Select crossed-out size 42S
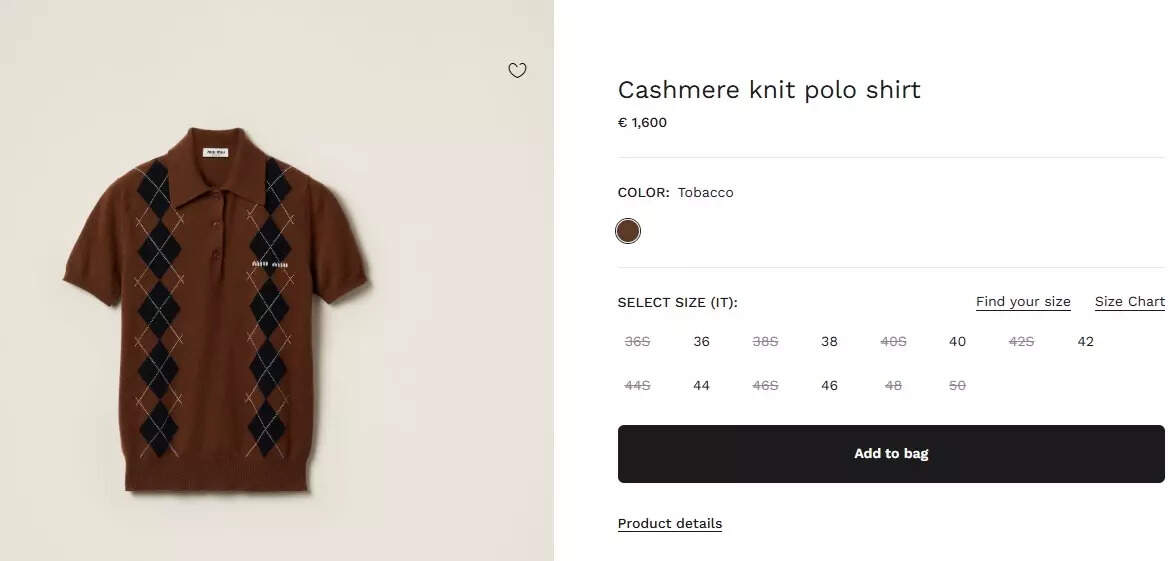The height and width of the screenshot is (561, 1176). tap(1021, 342)
